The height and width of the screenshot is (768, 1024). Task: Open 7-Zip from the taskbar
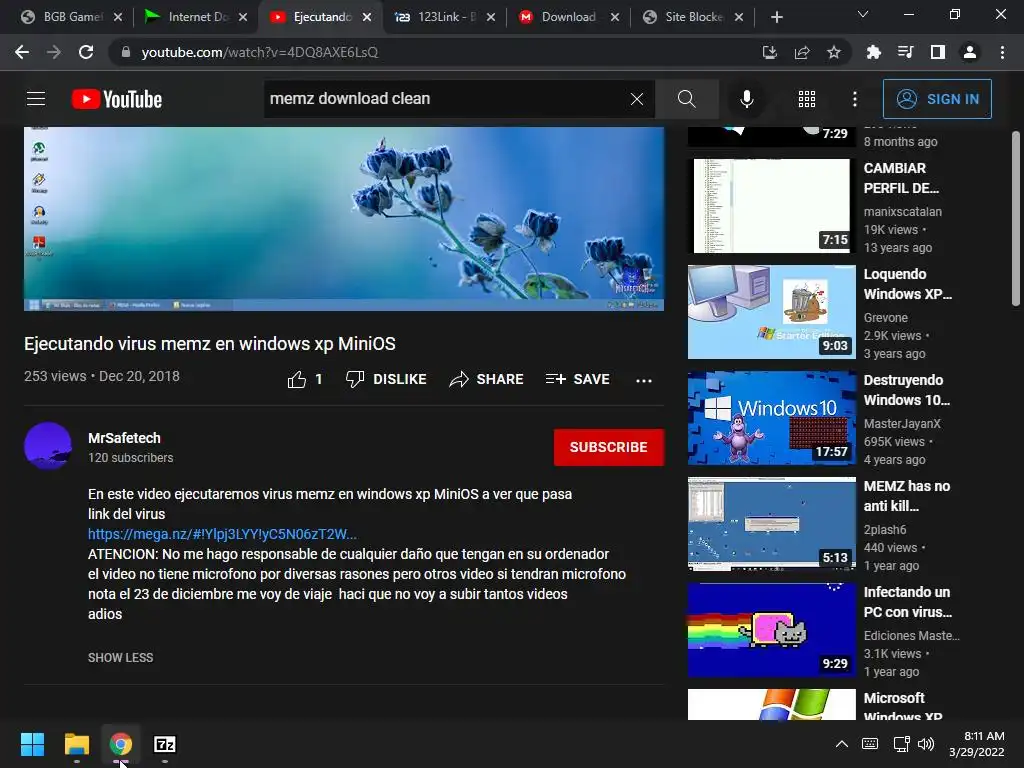(x=165, y=744)
